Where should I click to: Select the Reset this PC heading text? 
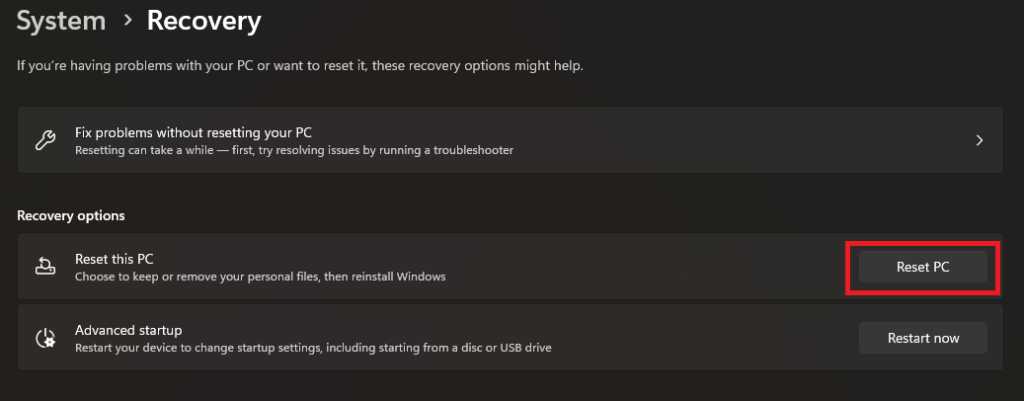114,259
